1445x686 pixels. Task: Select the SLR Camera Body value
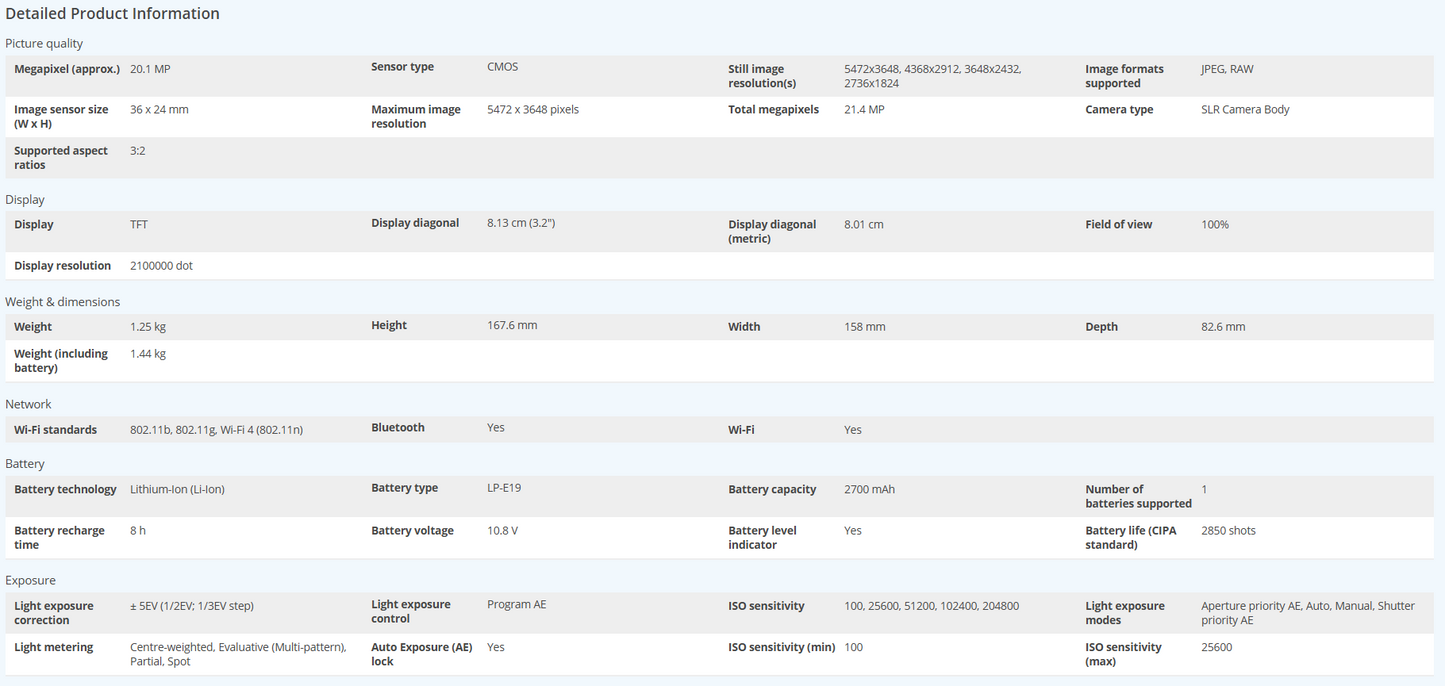tap(1245, 110)
